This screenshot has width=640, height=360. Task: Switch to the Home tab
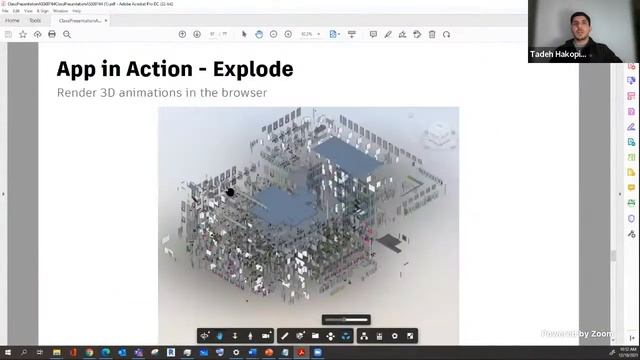coord(12,20)
